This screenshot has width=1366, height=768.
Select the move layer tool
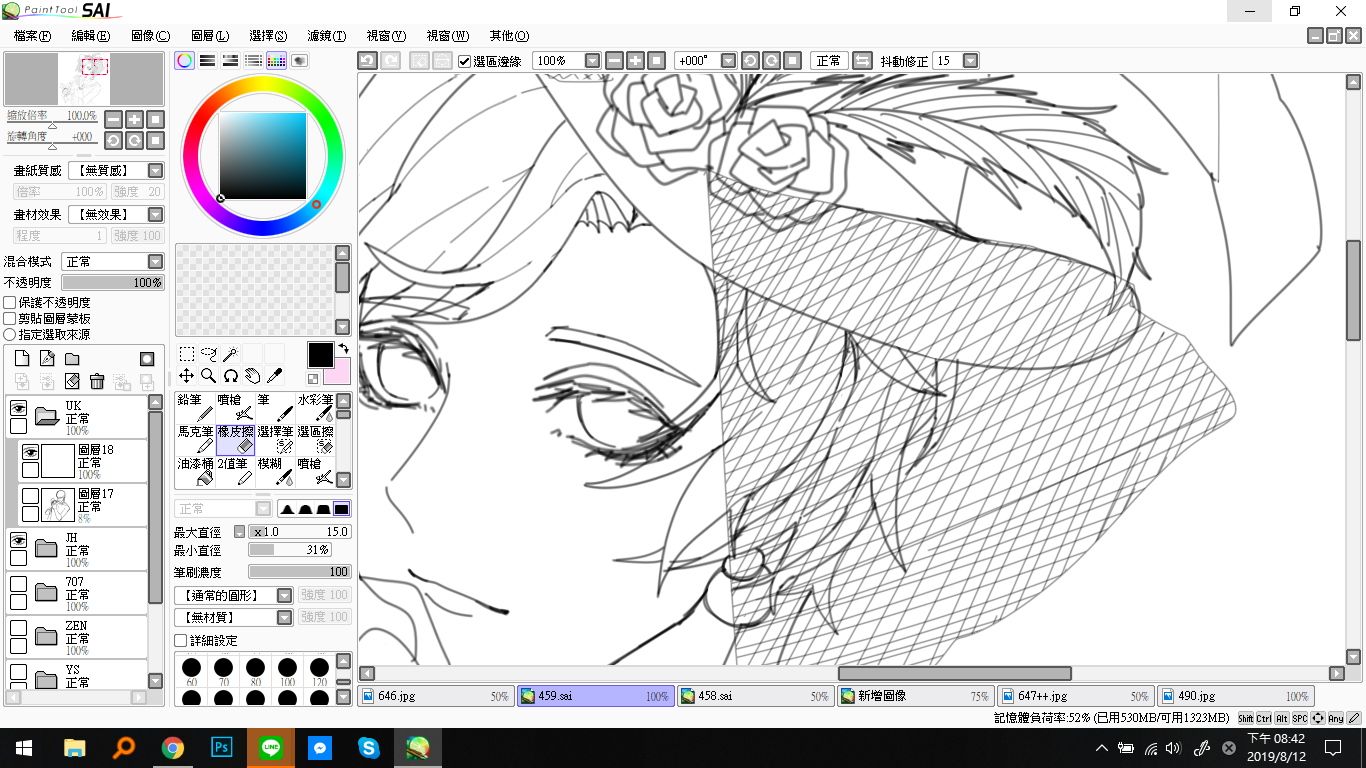point(187,376)
